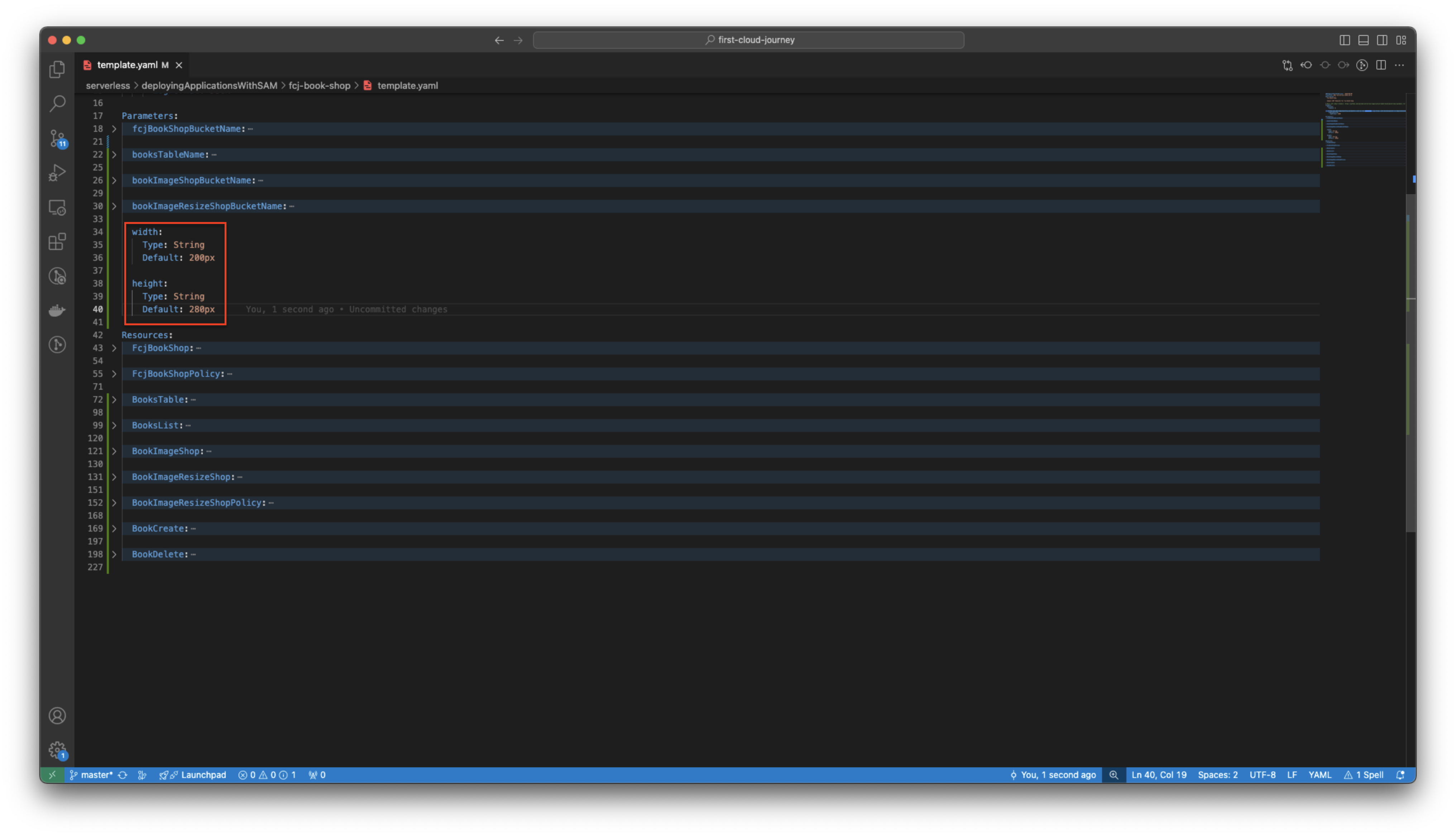The height and width of the screenshot is (836, 1456).
Task: Change indentation via Spaces: 2
Action: (1218, 775)
